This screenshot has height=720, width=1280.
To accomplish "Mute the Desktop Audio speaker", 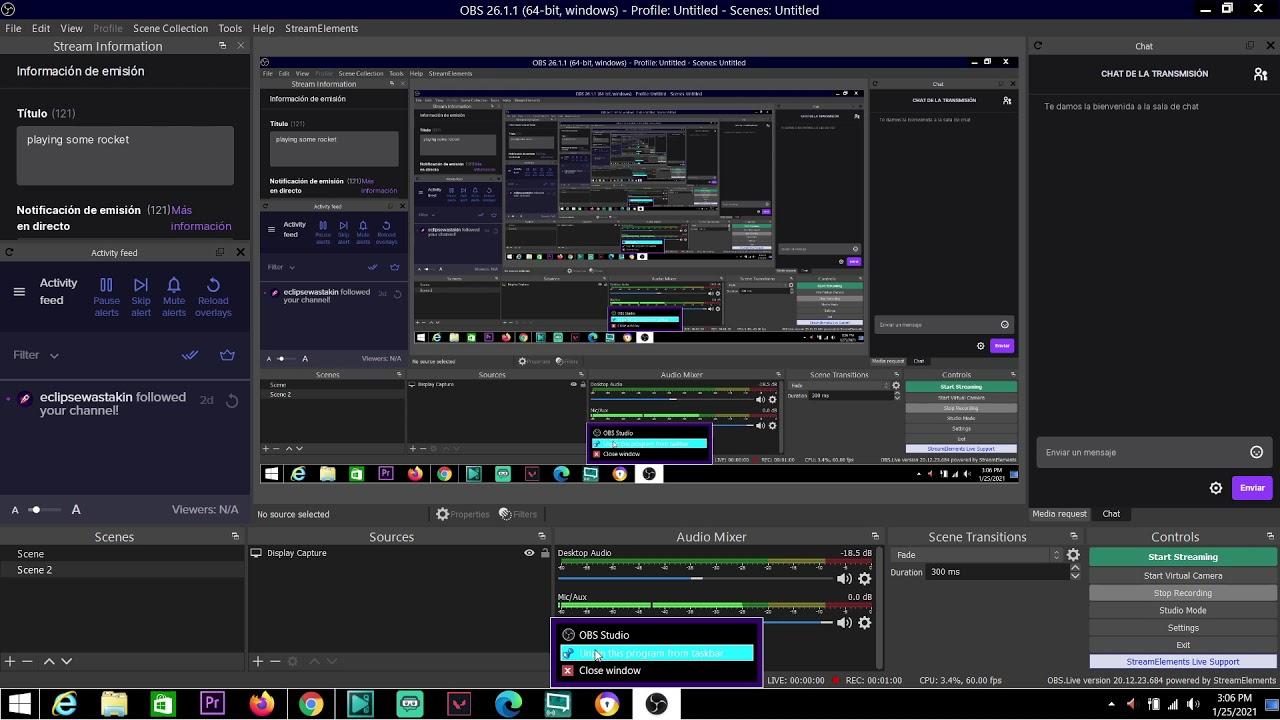I will click(x=844, y=579).
